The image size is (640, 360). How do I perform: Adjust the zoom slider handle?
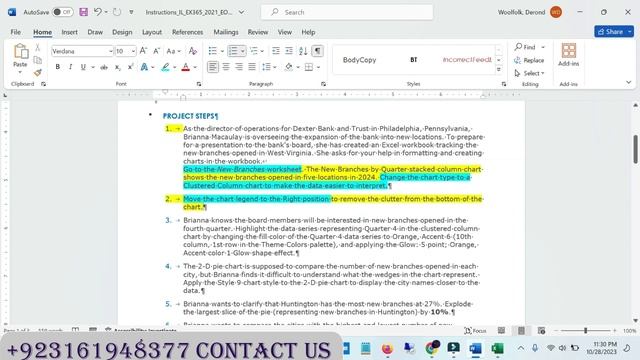pyautogui.click(x=585, y=331)
